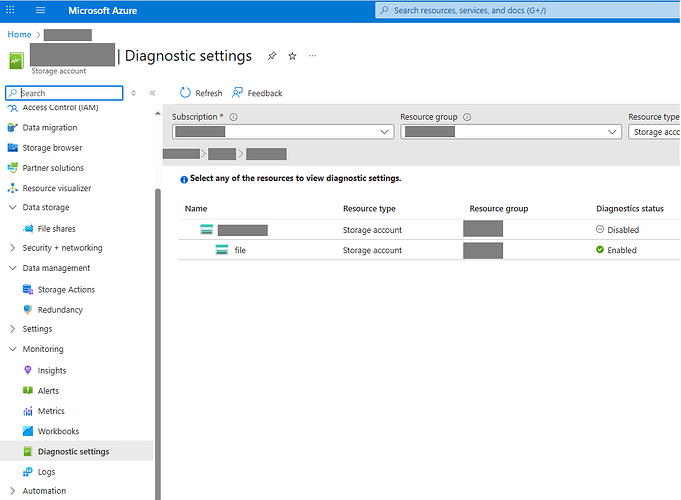Collapse the sidebar with double chevron
This screenshot has width=681, height=500.
[x=153, y=93]
